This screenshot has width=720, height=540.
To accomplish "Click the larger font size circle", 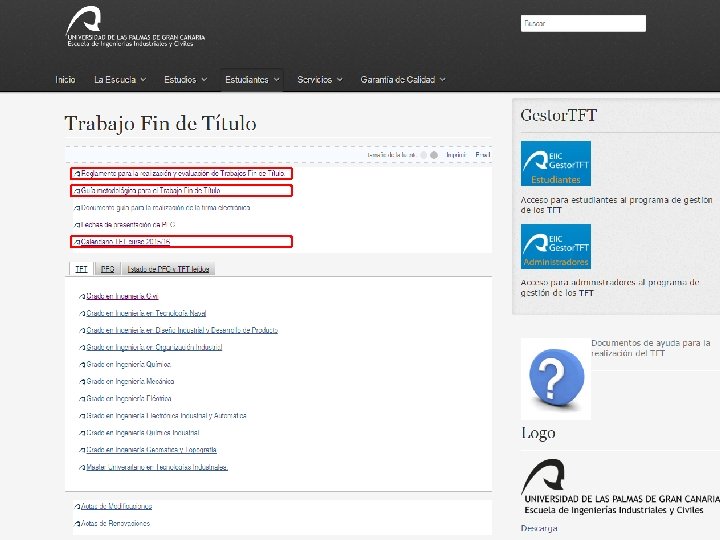I will click(x=434, y=155).
